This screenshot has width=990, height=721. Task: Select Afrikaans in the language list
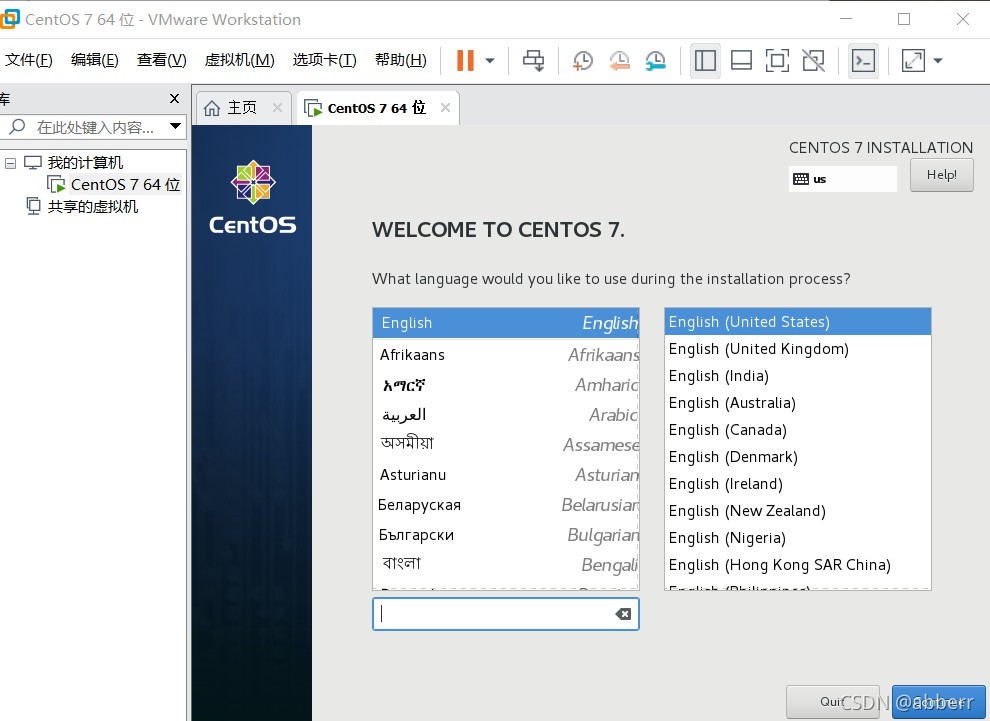coord(506,354)
